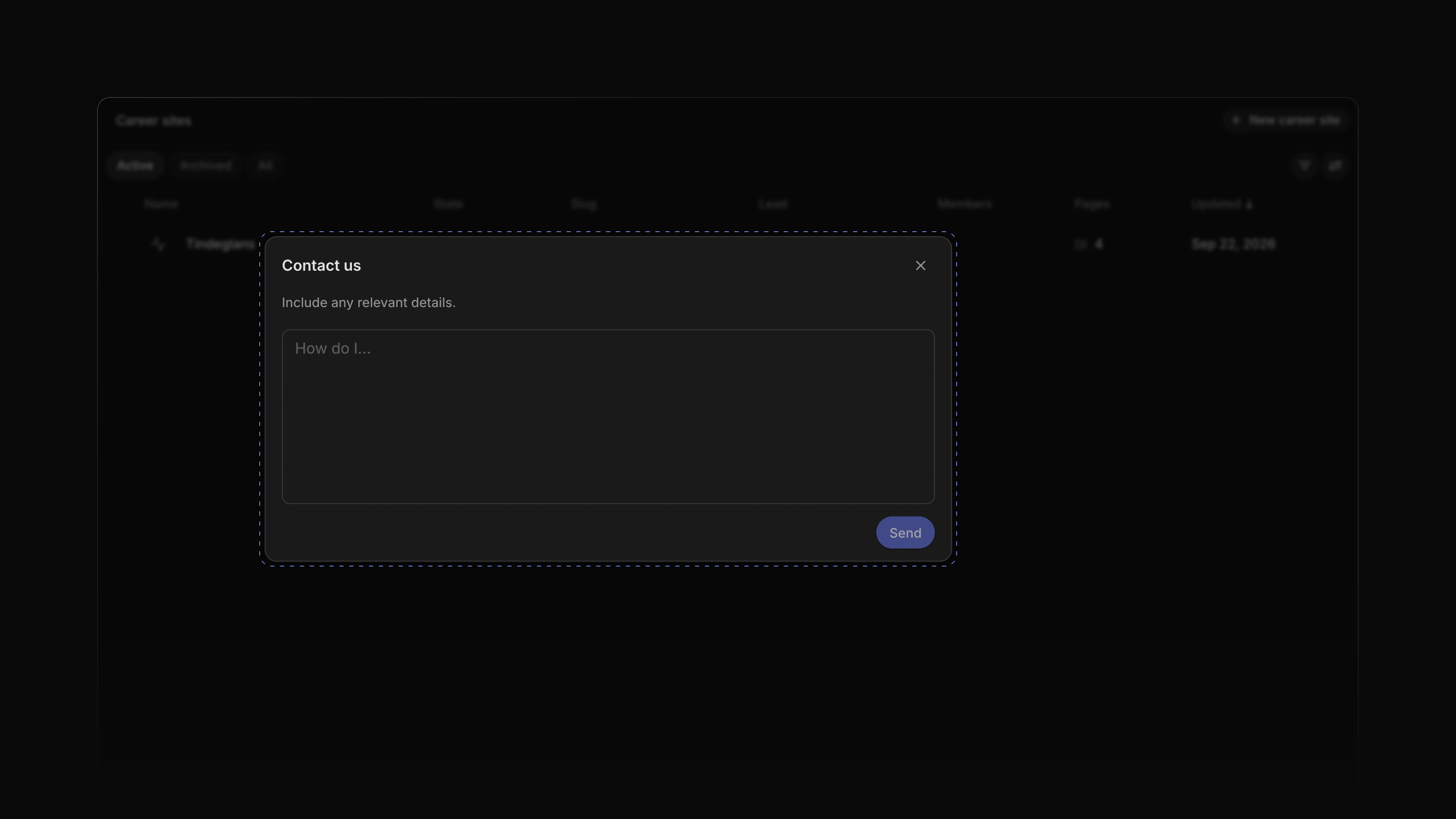Click the State column header
This screenshot has width=1456, height=819.
(448, 204)
